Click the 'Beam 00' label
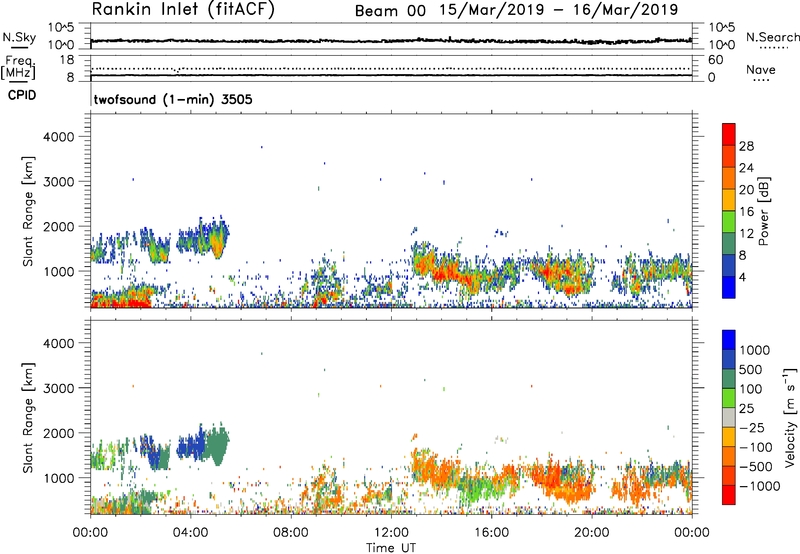 coord(390,11)
